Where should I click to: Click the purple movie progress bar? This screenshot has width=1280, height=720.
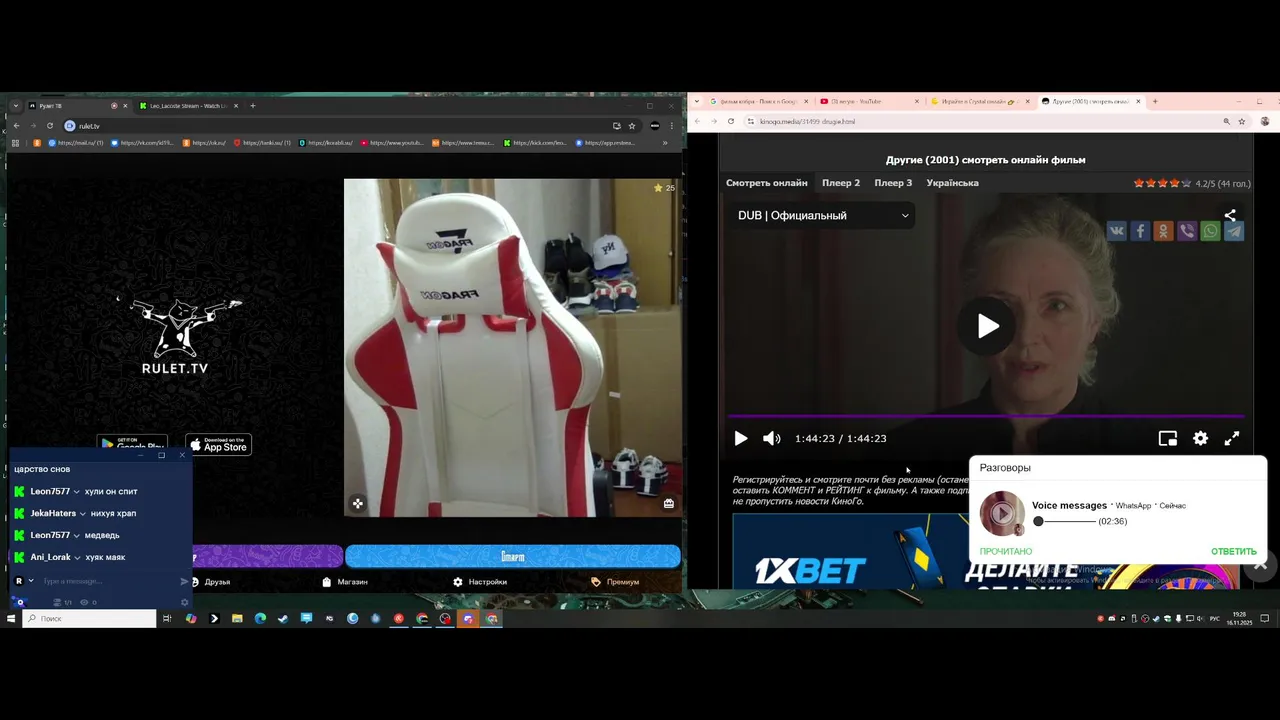[x=986, y=416]
